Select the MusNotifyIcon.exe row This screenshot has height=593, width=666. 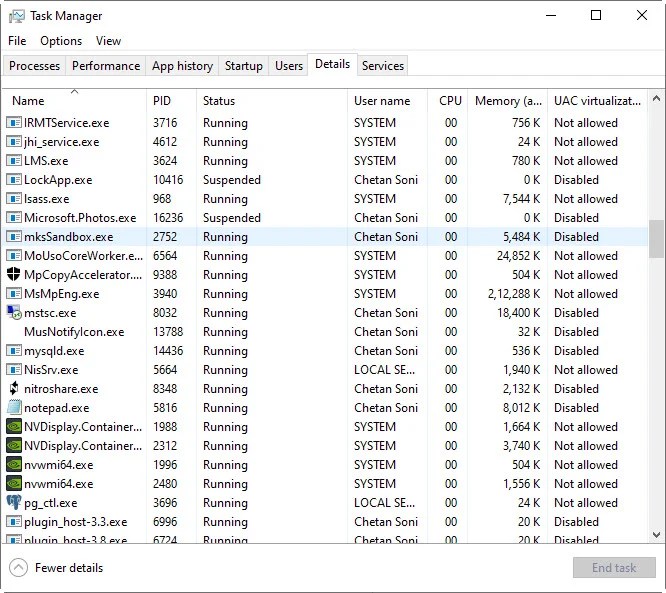pyautogui.click(x=325, y=332)
